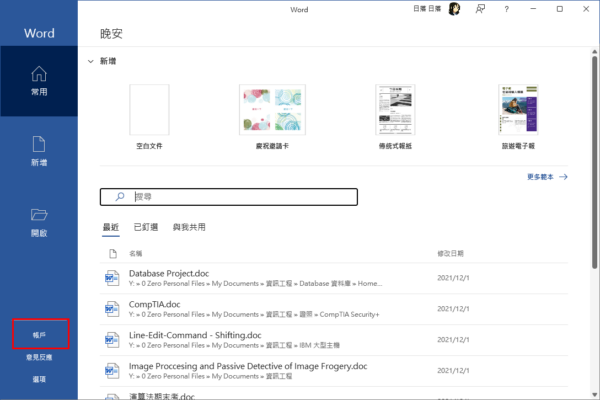600x400 pixels.
Task: Minimize the Word window
Action: click(533, 9)
